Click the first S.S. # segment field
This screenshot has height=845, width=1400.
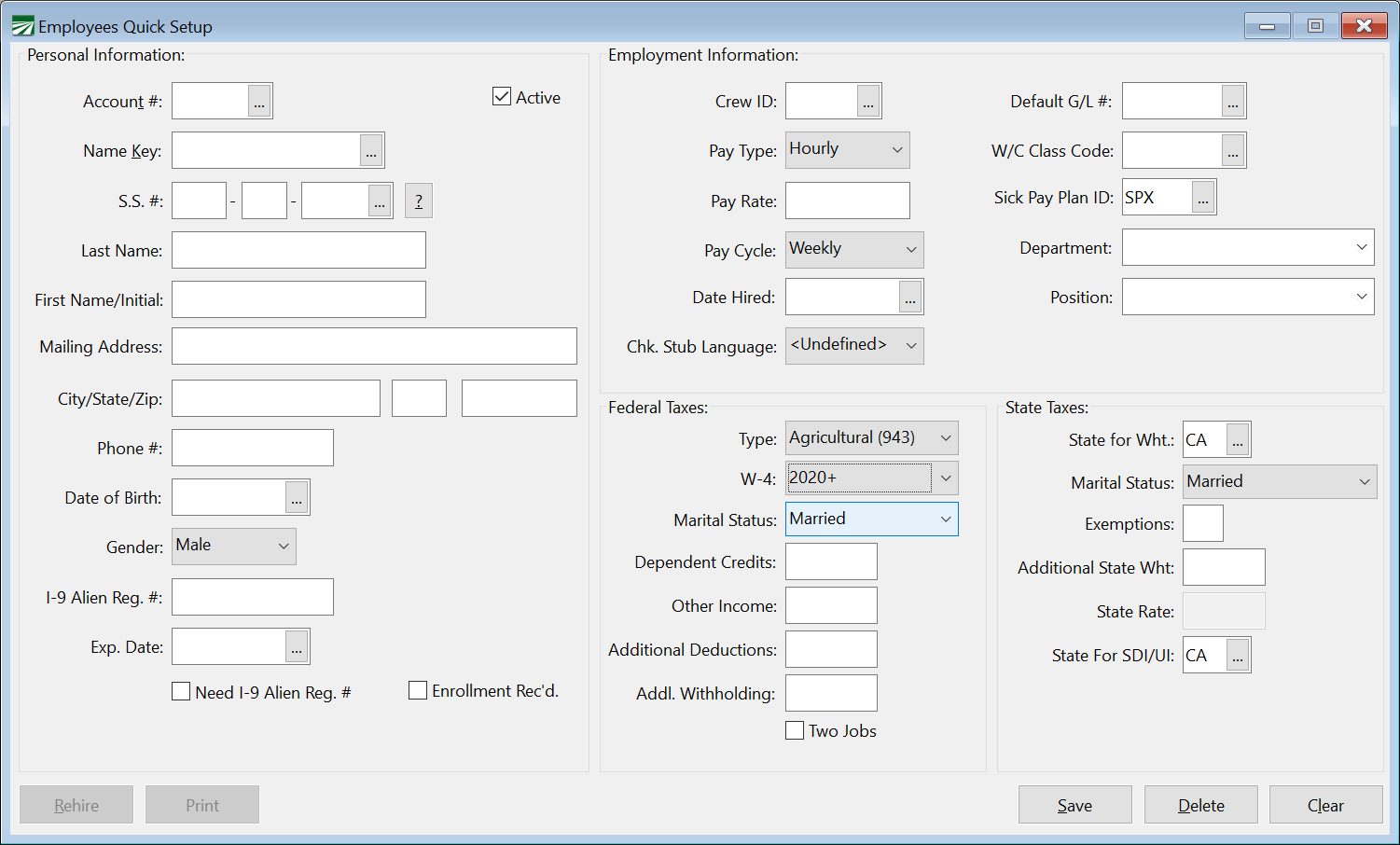pos(199,201)
